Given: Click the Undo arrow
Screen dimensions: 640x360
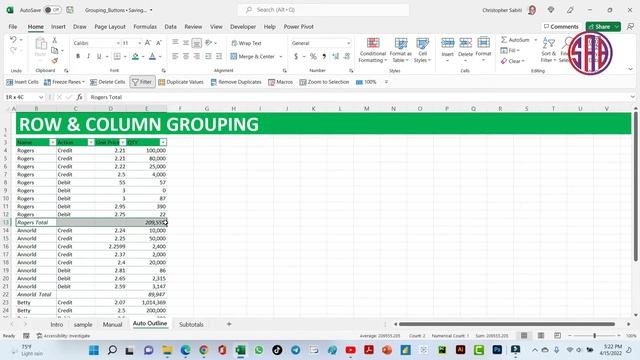Looking at the screenshot, I should [13, 40].
